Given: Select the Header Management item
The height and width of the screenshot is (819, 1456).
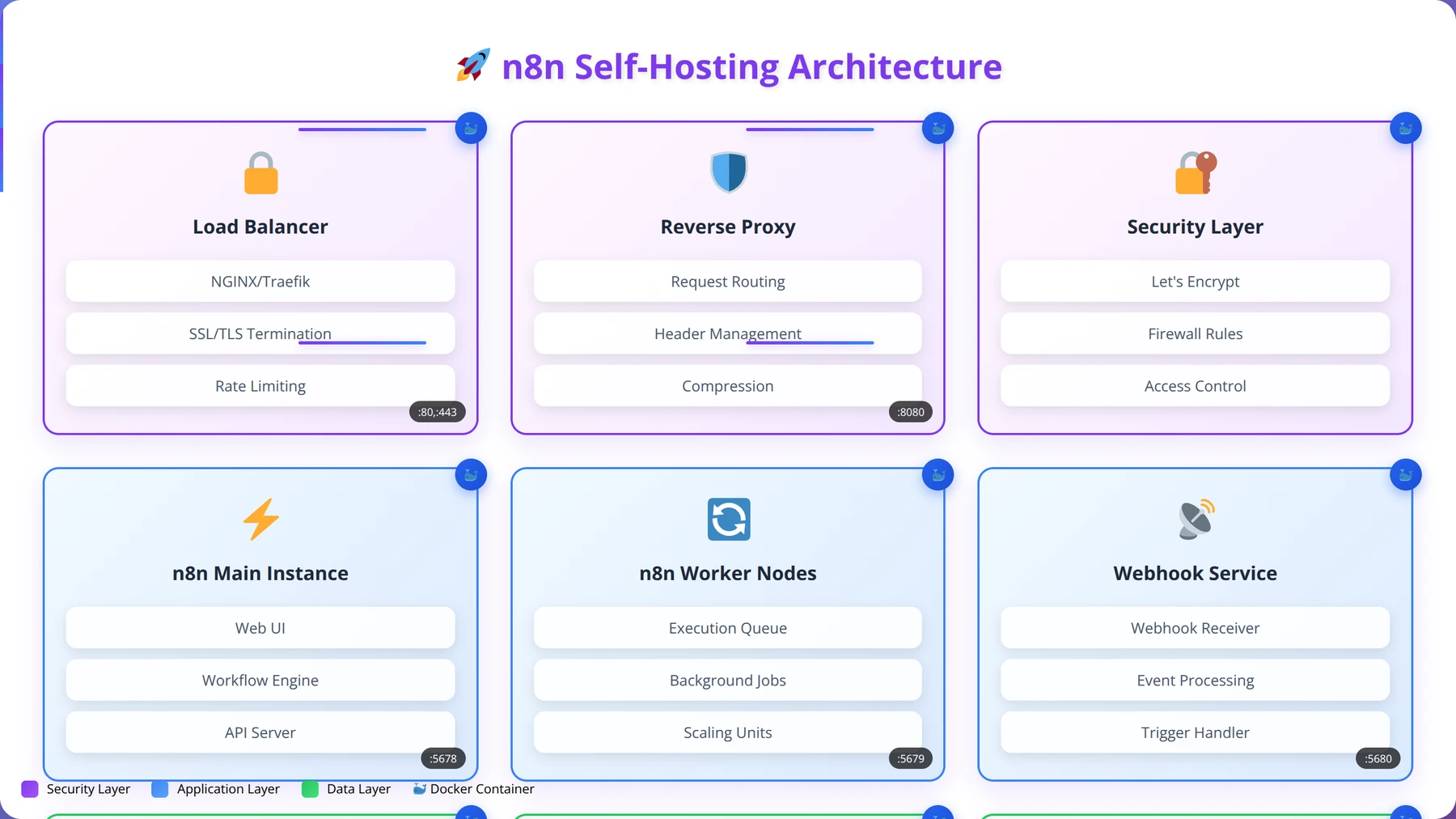Looking at the screenshot, I should coord(728,333).
